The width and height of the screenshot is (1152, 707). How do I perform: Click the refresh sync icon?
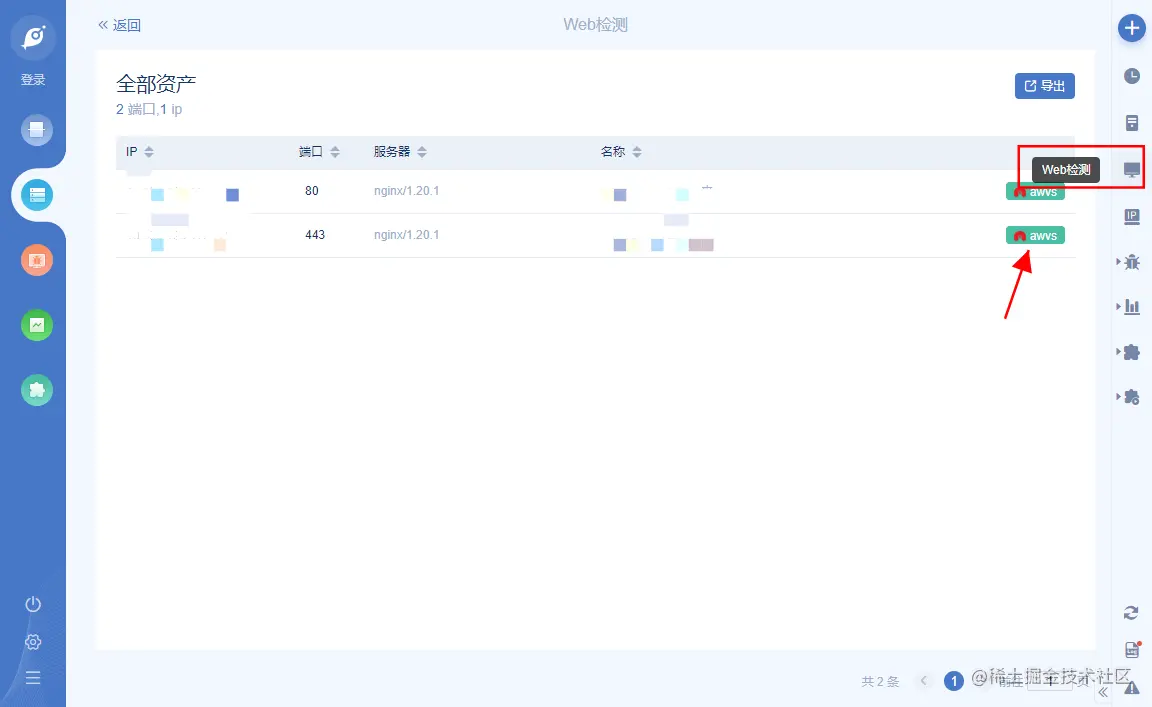pyautogui.click(x=1131, y=612)
